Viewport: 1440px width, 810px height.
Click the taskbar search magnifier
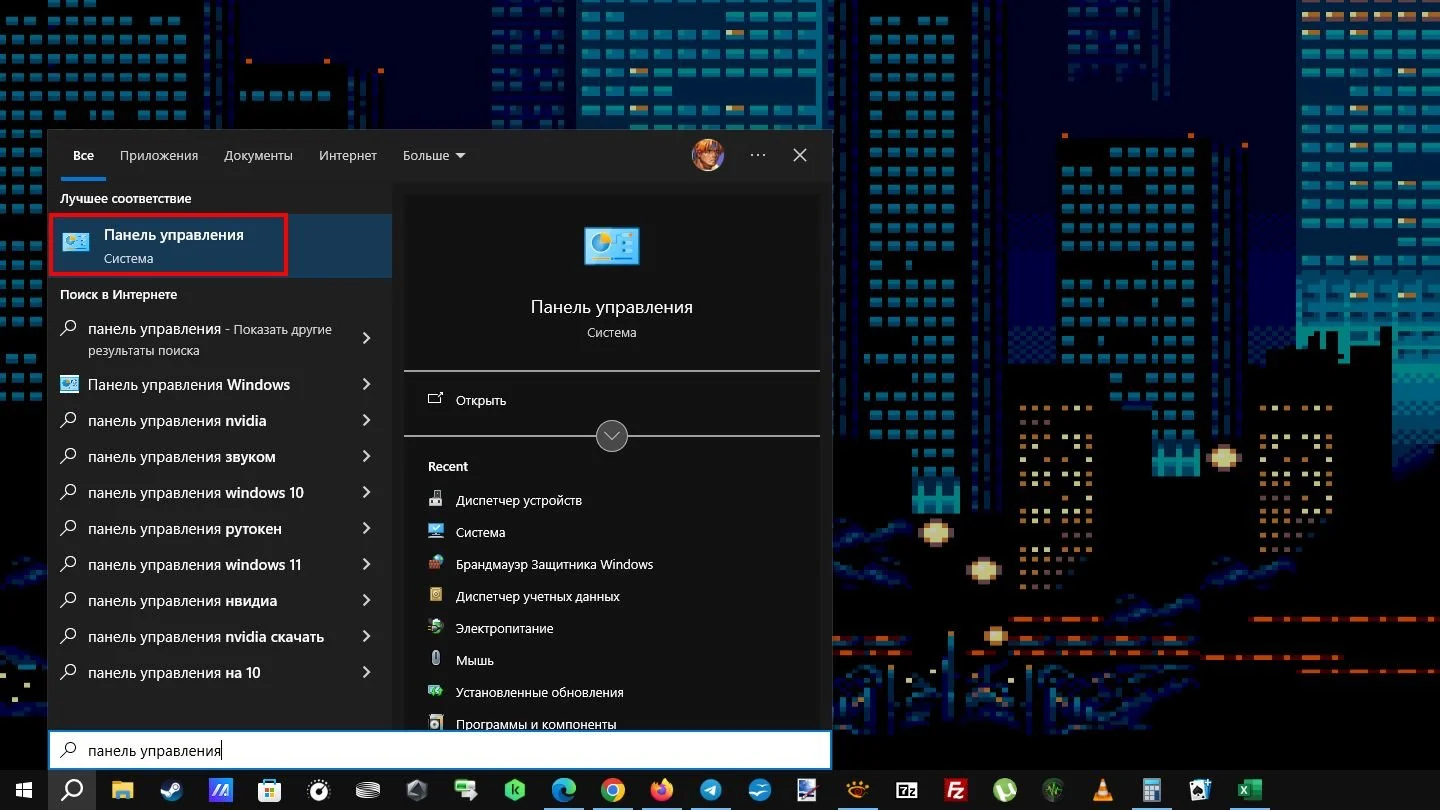72,790
